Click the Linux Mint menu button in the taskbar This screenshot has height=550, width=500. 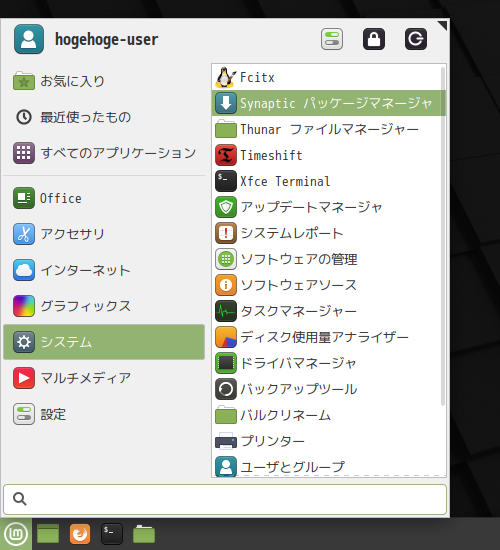pyautogui.click(x=16, y=534)
